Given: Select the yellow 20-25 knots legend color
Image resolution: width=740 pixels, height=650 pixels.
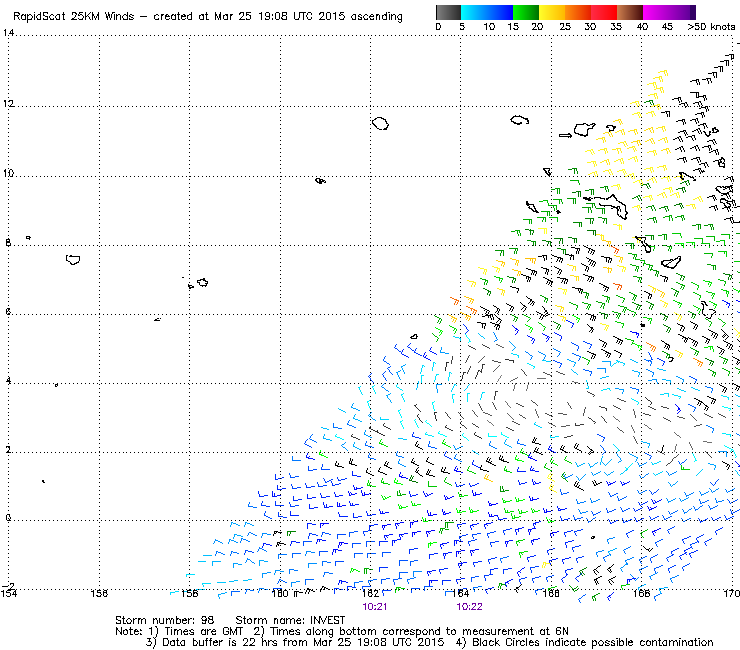Looking at the screenshot, I should [552, 12].
